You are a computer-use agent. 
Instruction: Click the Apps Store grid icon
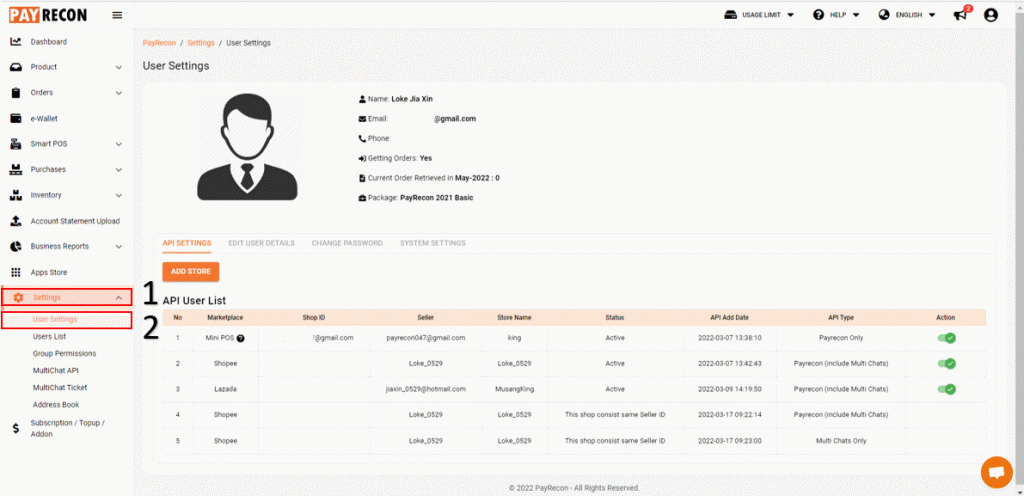point(16,272)
